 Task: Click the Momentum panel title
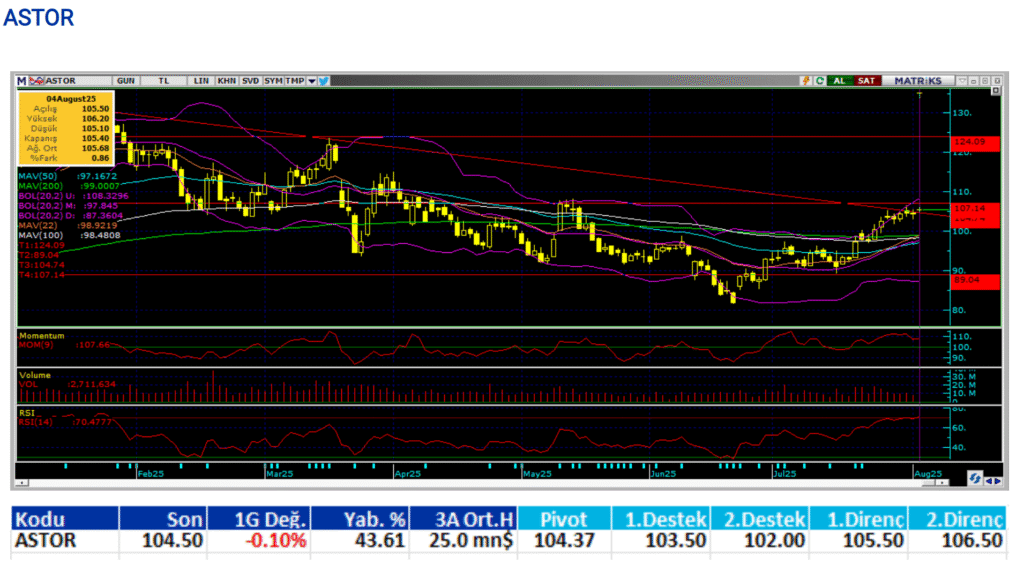[x=41, y=336]
